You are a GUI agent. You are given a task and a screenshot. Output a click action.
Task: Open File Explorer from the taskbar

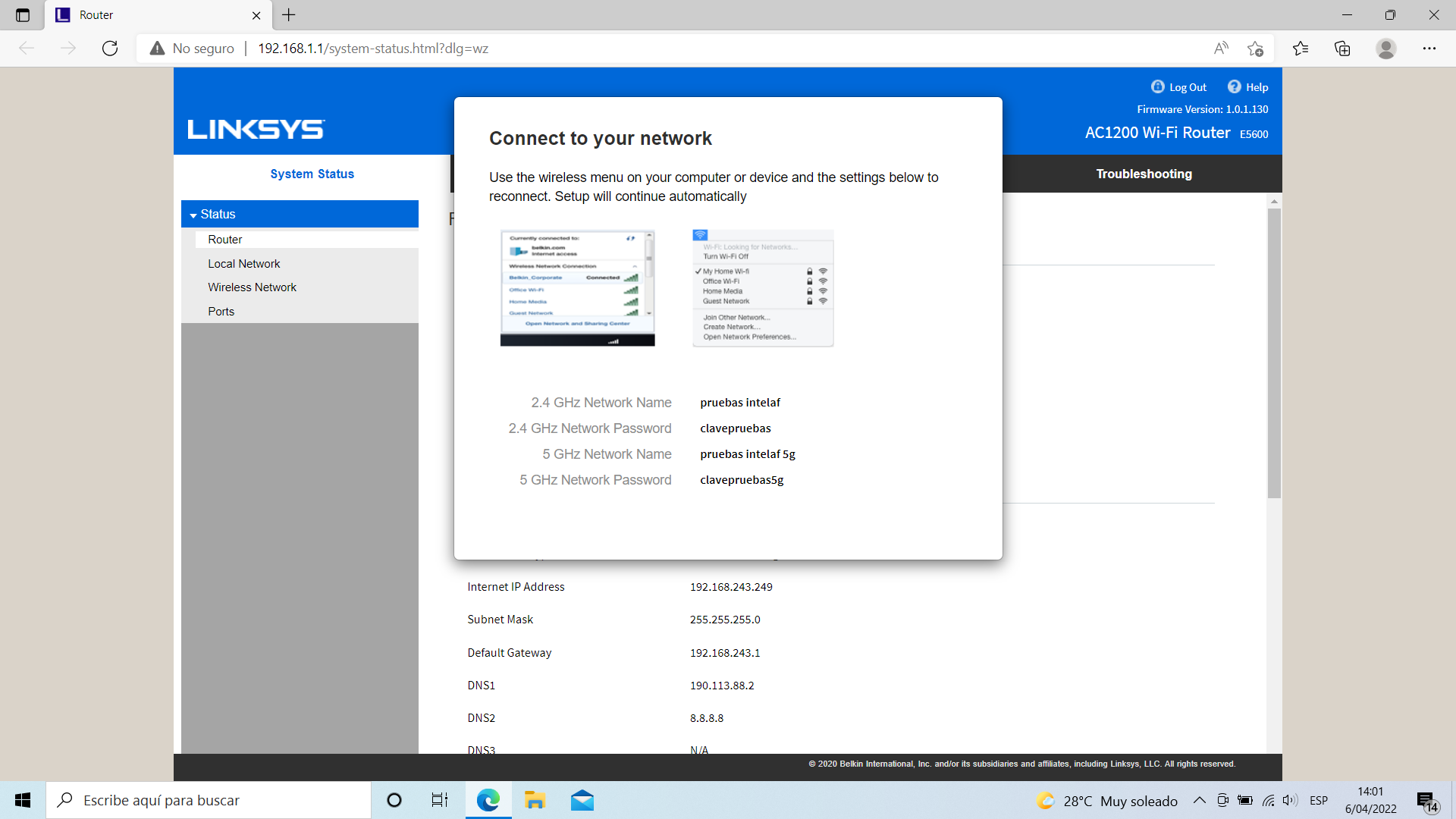(x=535, y=800)
